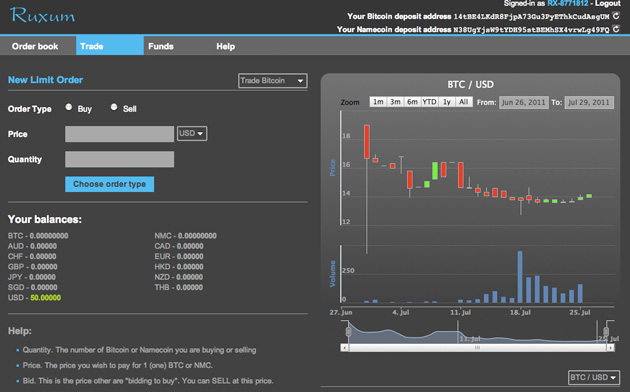Screen dimensions: 630x392
Task: Click the first large red candlestick
Action: click(x=366, y=142)
